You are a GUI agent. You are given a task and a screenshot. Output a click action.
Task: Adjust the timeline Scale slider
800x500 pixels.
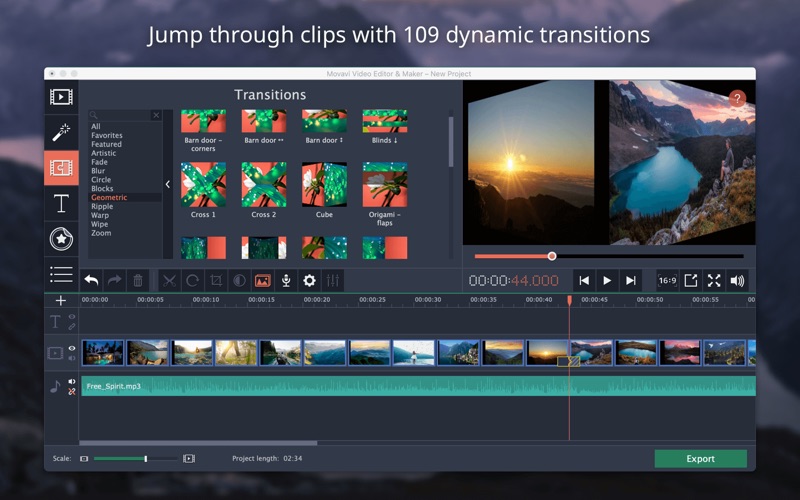(x=145, y=458)
